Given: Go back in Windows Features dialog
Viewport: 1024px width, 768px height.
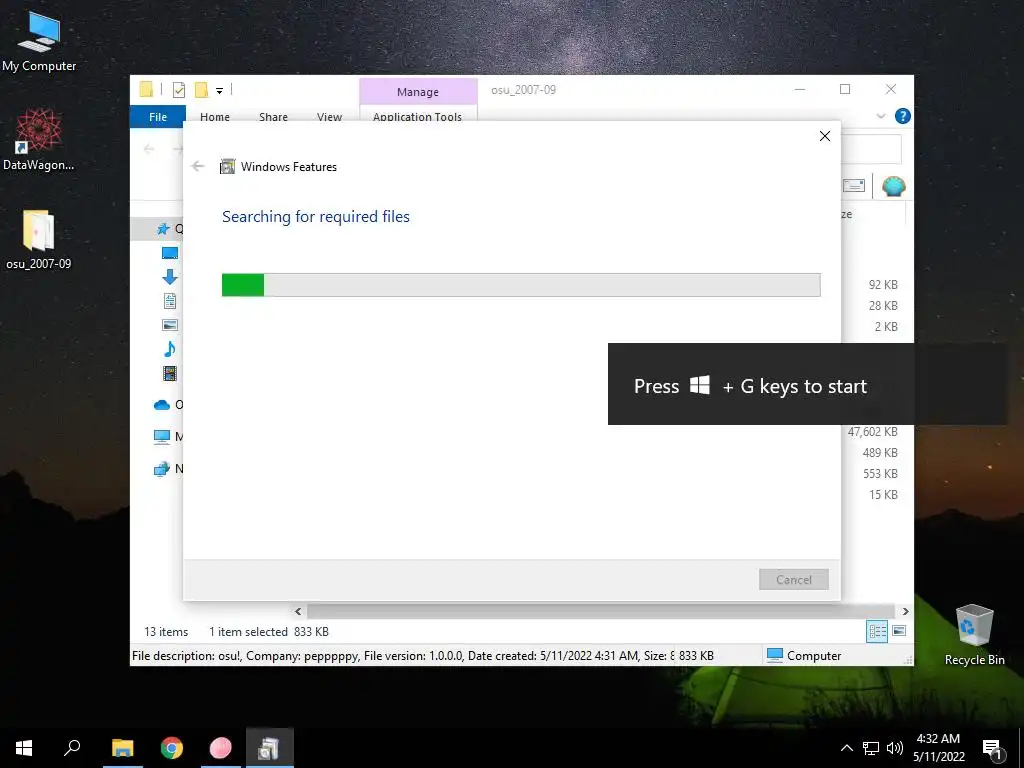Looking at the screenshot, I should pyautogui.click(x=198, y=167).
